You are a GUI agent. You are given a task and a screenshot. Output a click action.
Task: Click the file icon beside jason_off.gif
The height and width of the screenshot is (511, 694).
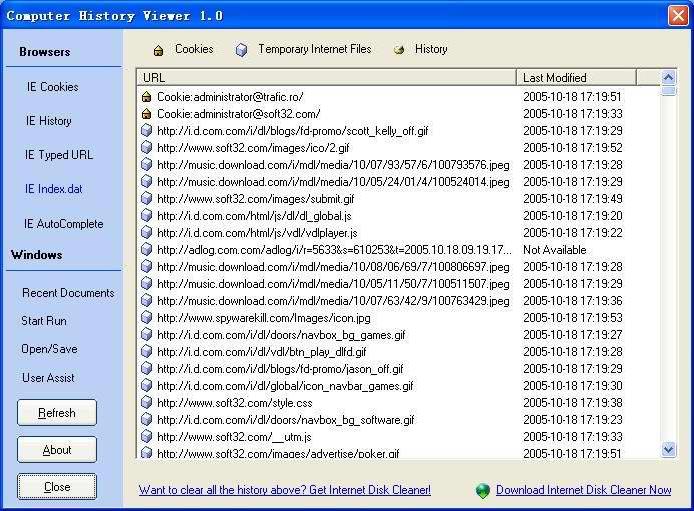tap(147, 369)
